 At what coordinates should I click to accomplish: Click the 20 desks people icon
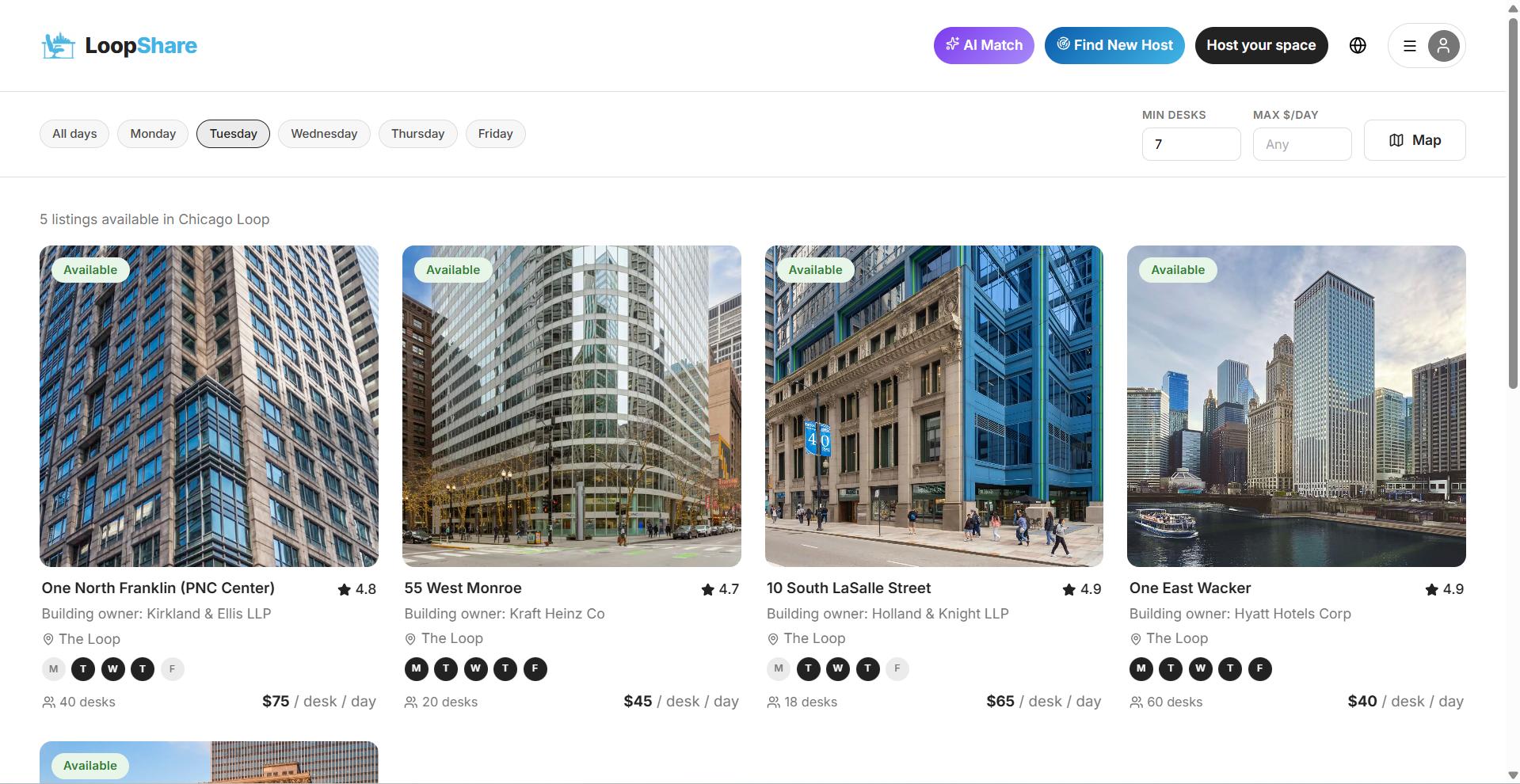tap(411, 702)
